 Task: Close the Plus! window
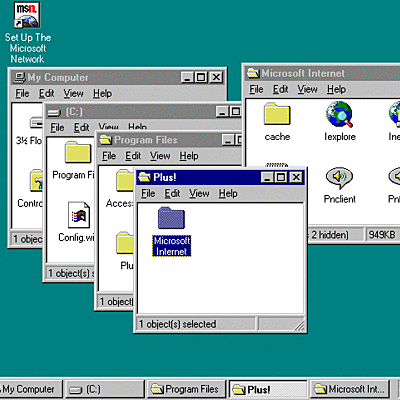pos(296,177)
